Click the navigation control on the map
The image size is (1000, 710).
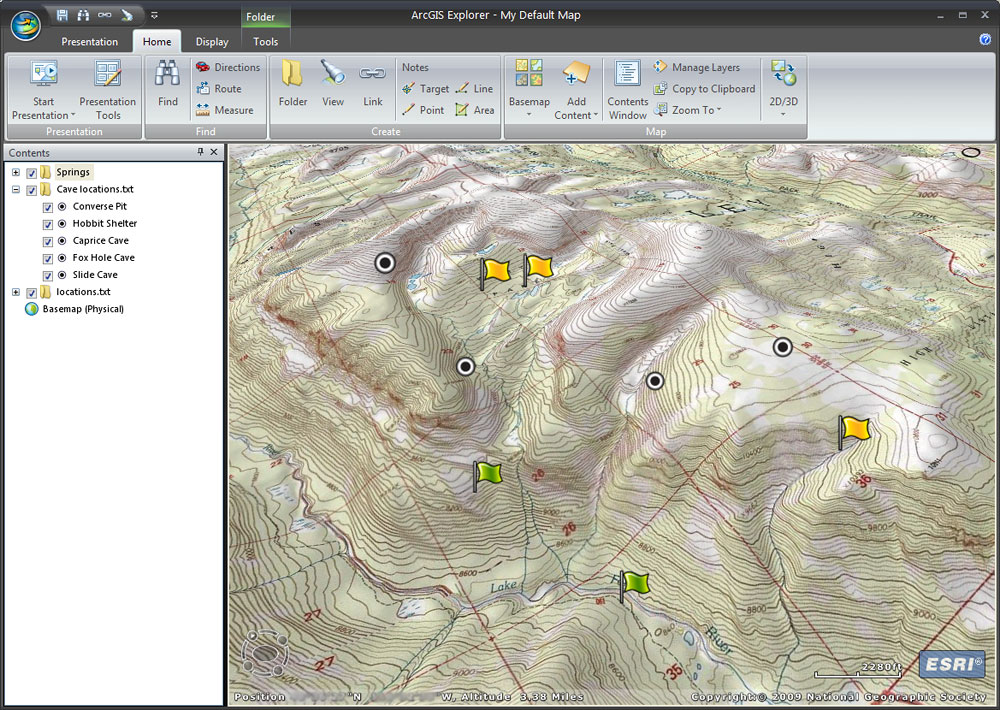point(265,653)
